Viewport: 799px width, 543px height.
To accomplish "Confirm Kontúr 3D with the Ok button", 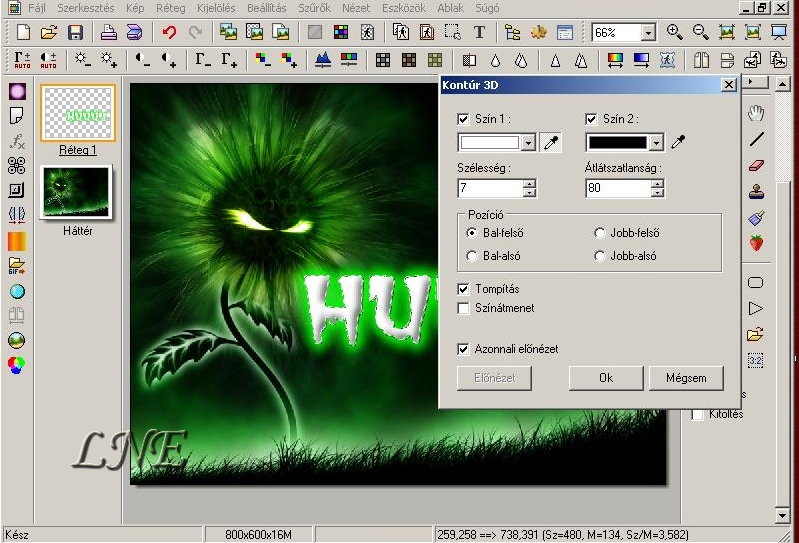I will 606,378.
